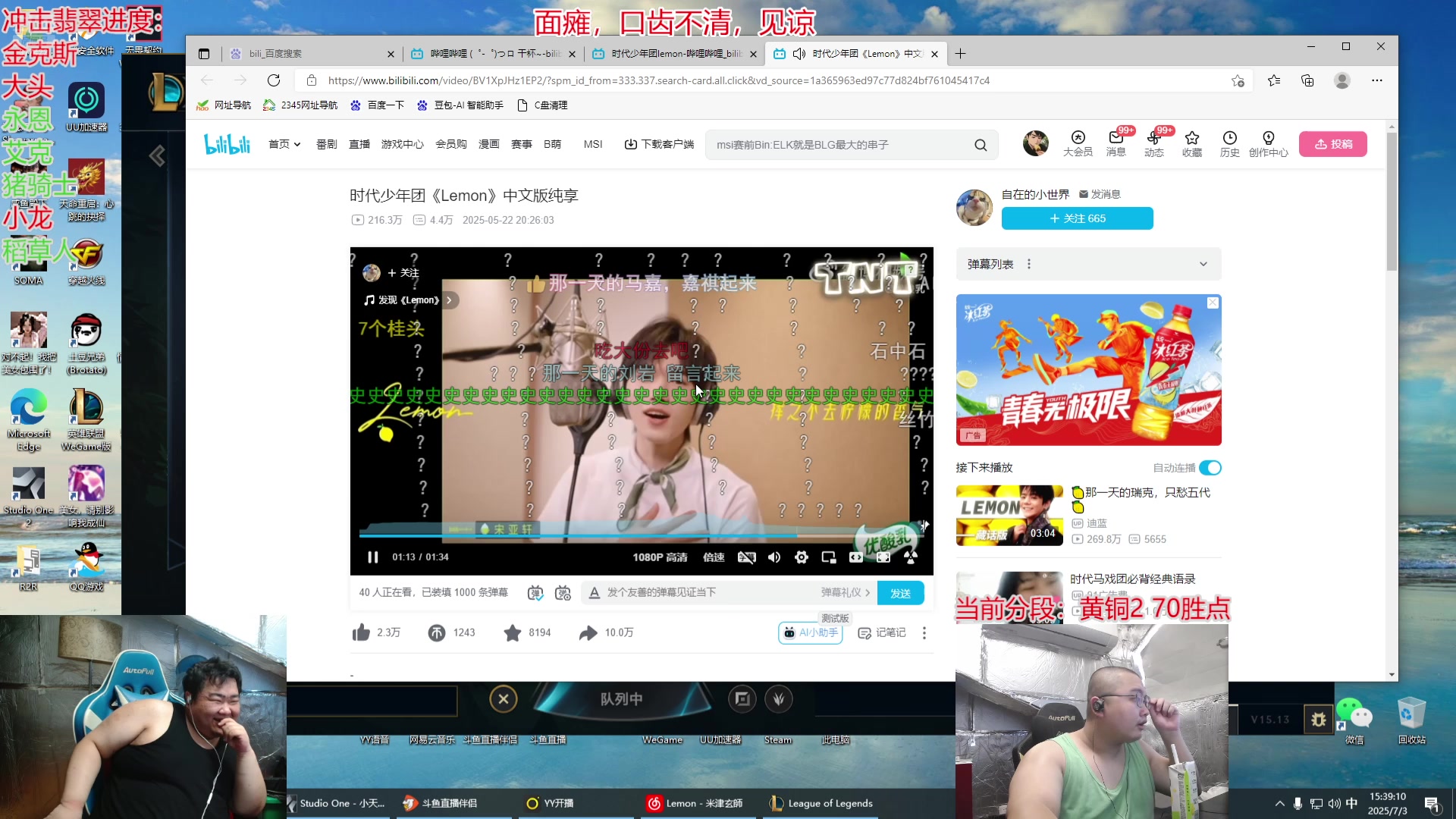Expand 首页 navigation dropdown

[284, 144]
